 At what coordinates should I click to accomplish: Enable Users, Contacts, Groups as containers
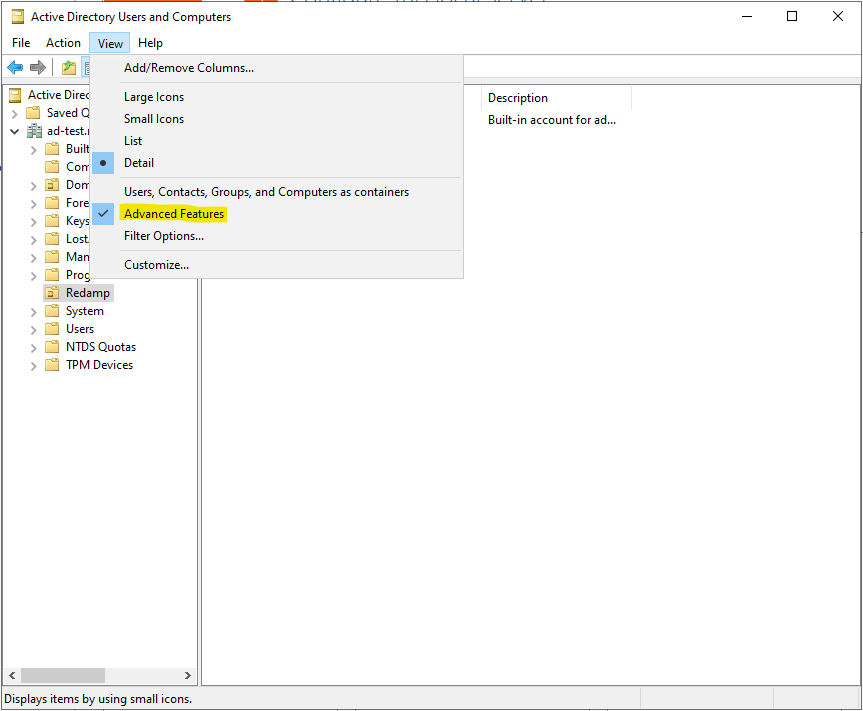pos(266,192)
